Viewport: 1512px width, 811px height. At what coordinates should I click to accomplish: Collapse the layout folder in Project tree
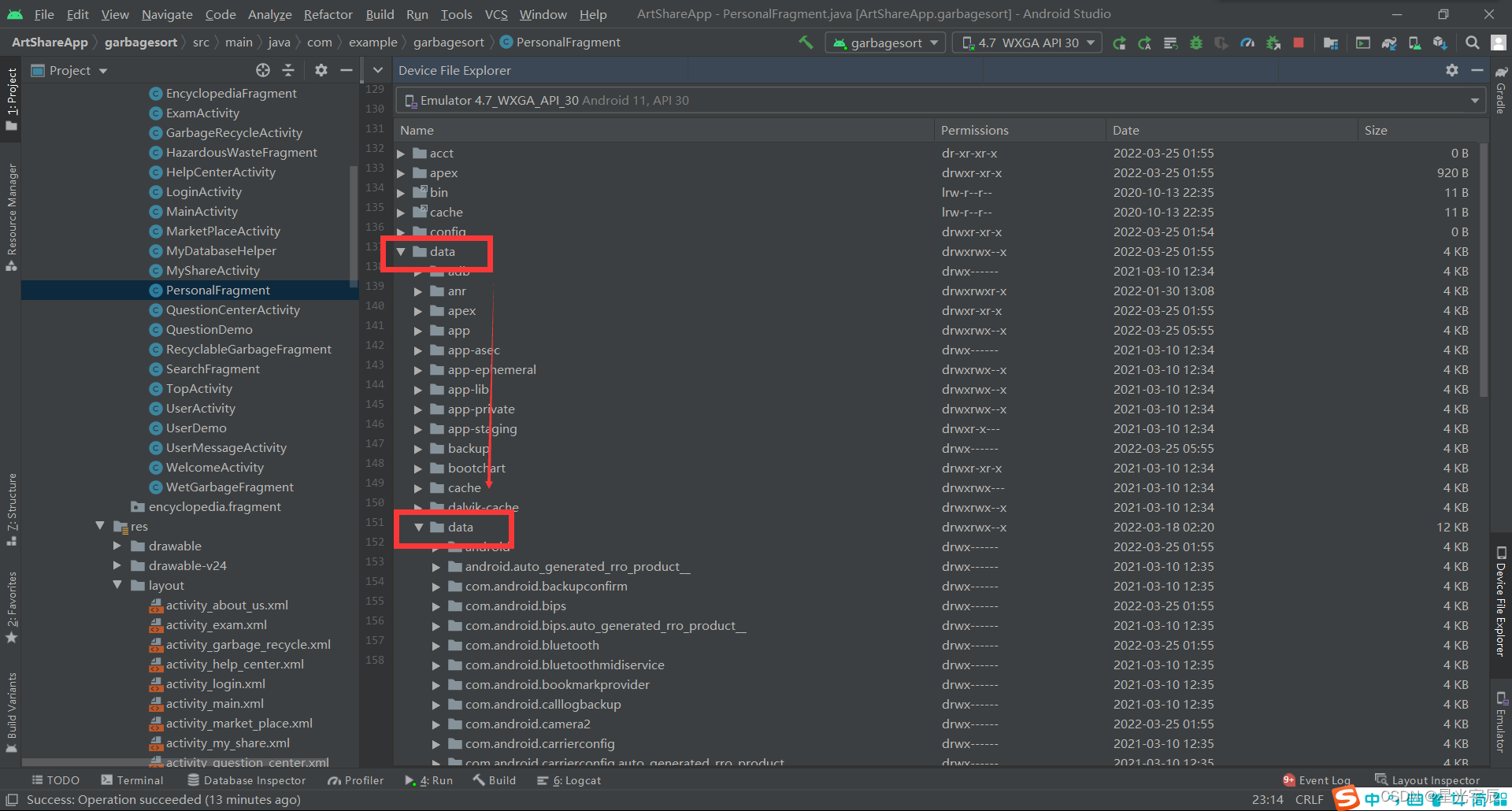click(x=117, y=585)
